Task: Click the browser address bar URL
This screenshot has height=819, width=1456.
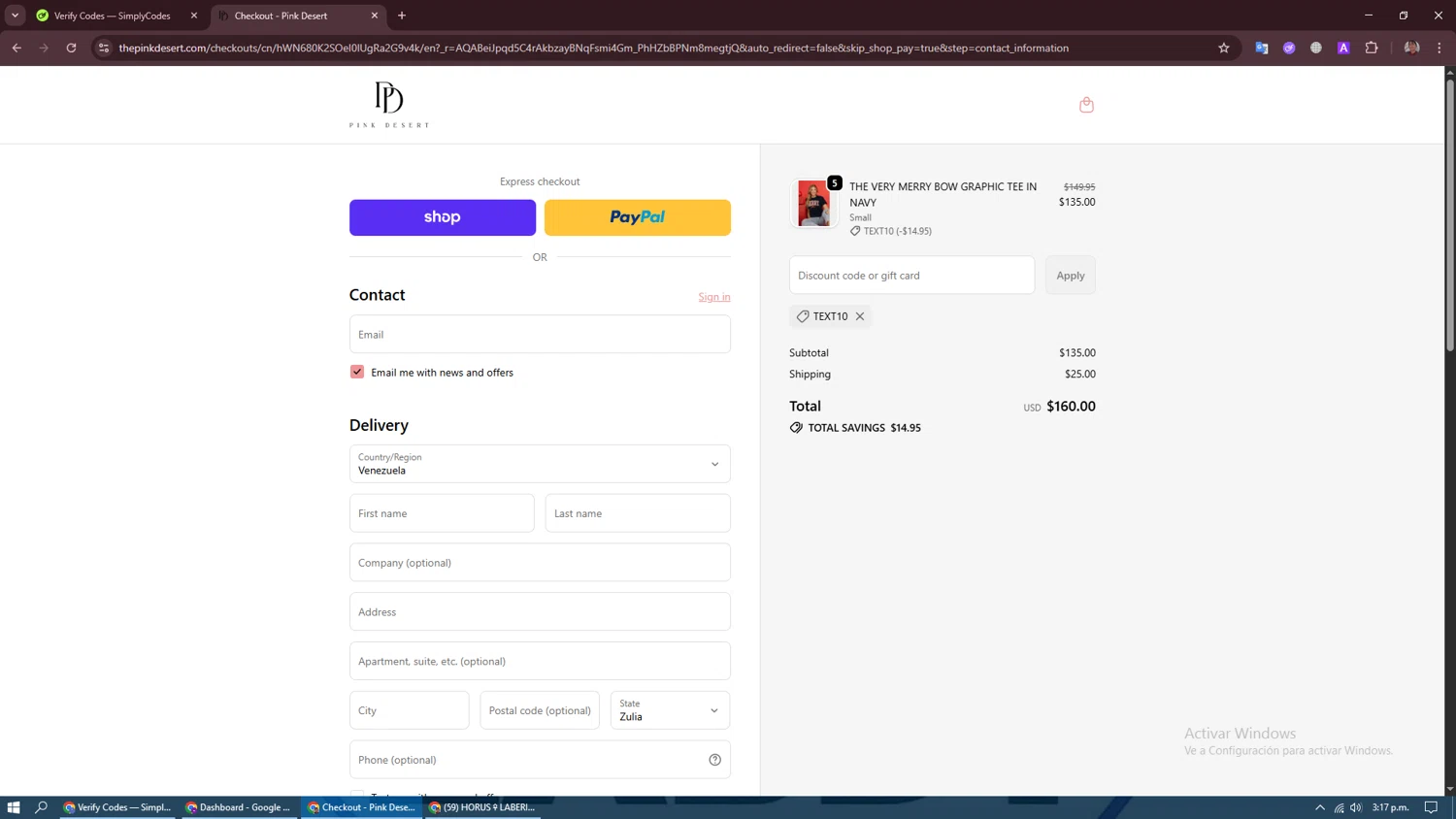Action: coord(593,48)
